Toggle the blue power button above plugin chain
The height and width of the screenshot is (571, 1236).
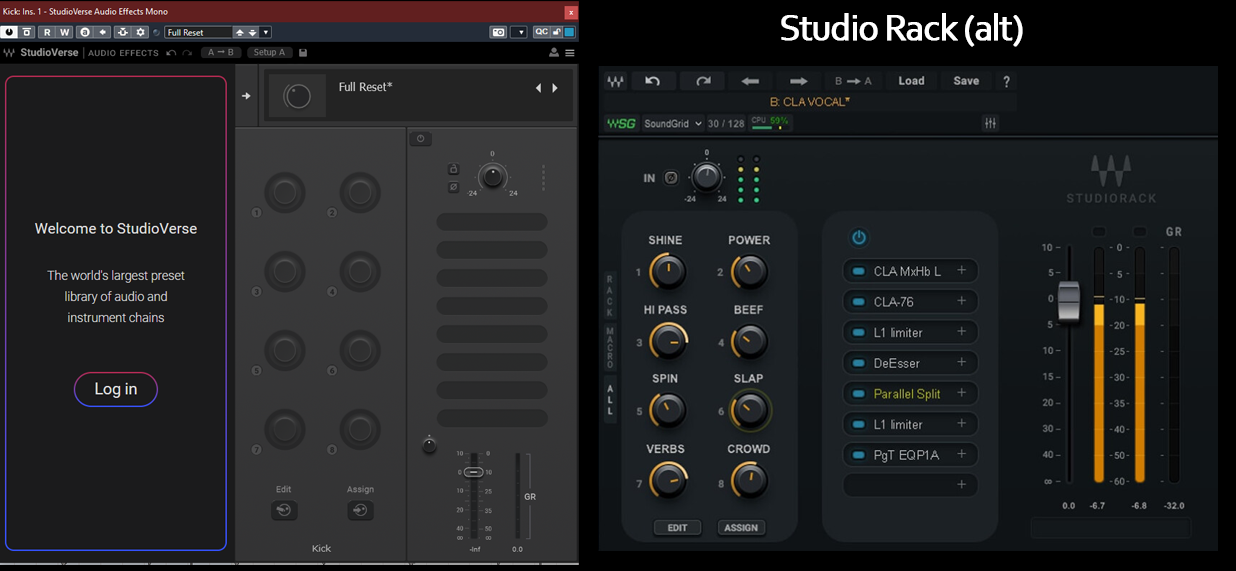coord(858,238)
